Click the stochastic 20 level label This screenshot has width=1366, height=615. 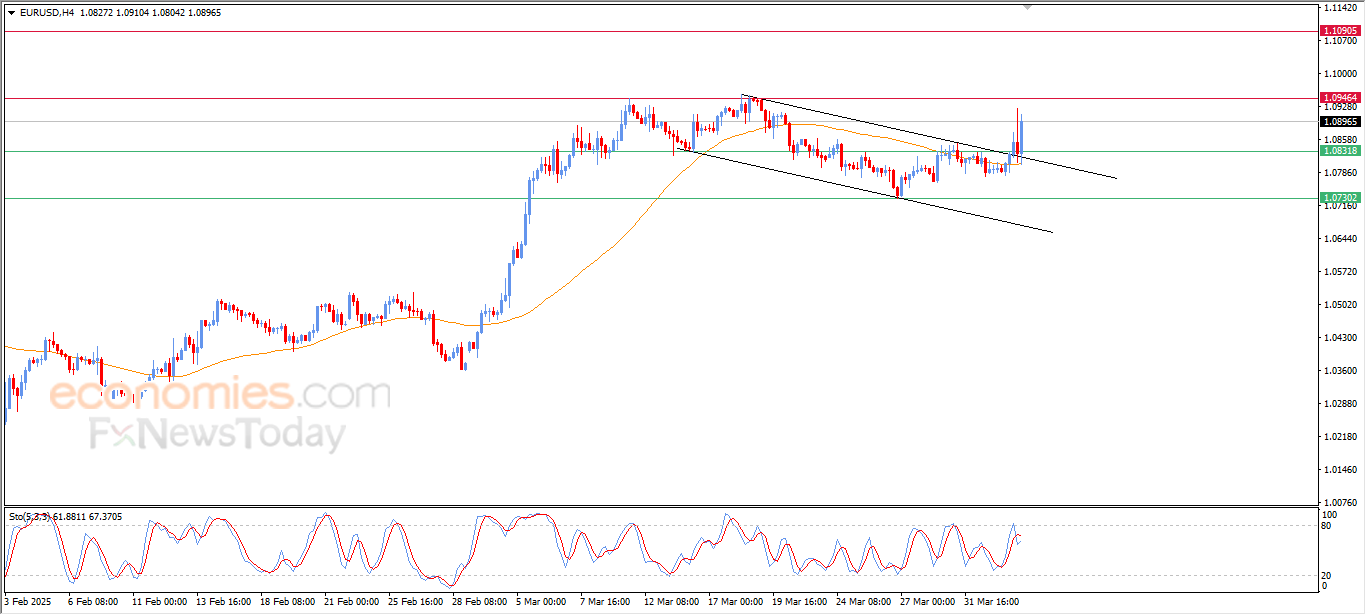(1326, 575)
